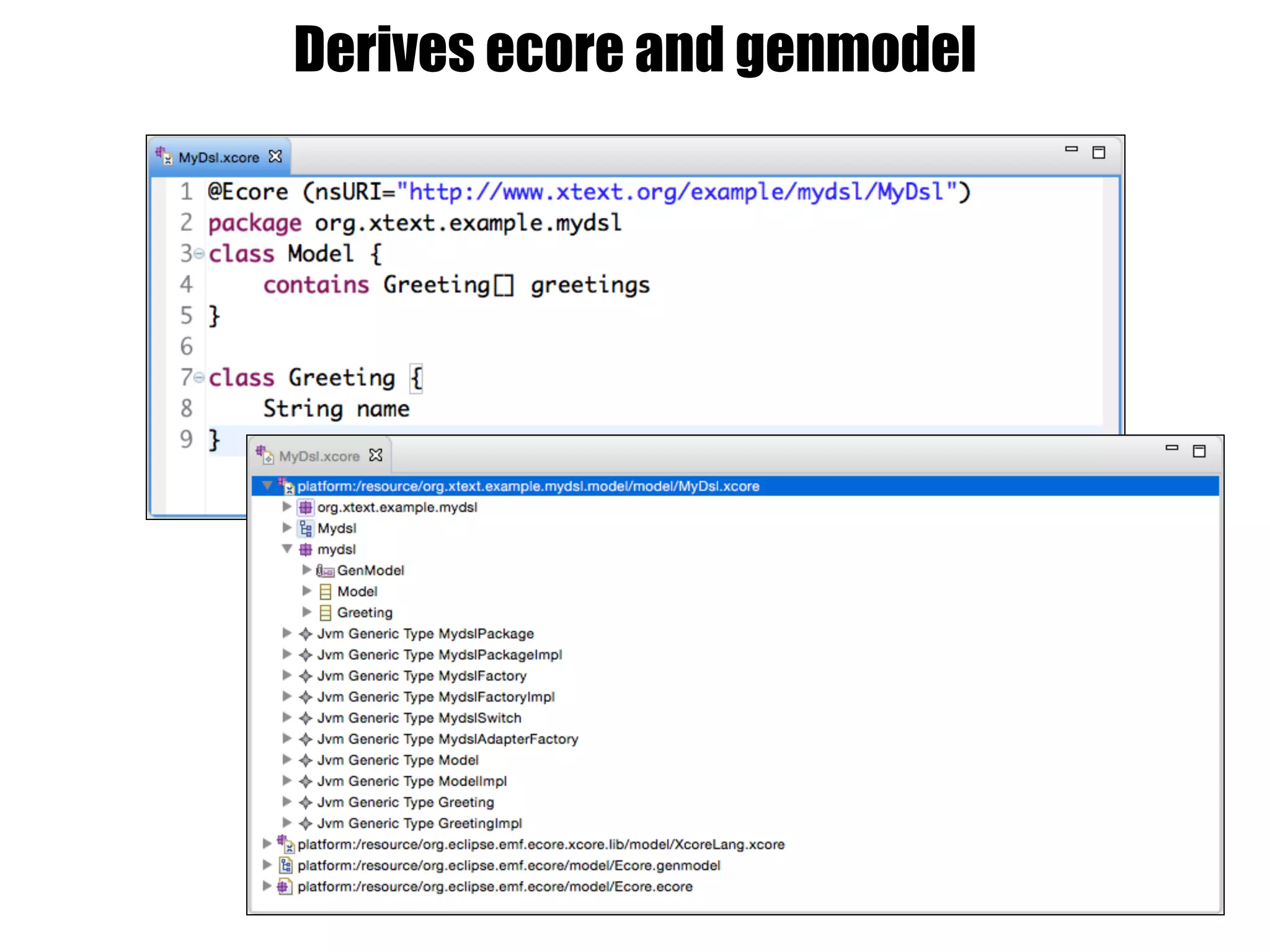Select the highlighted MyDsl.xcore resource row
Viewport: 1270px width, 952px height.
click(x=528, y=487)
